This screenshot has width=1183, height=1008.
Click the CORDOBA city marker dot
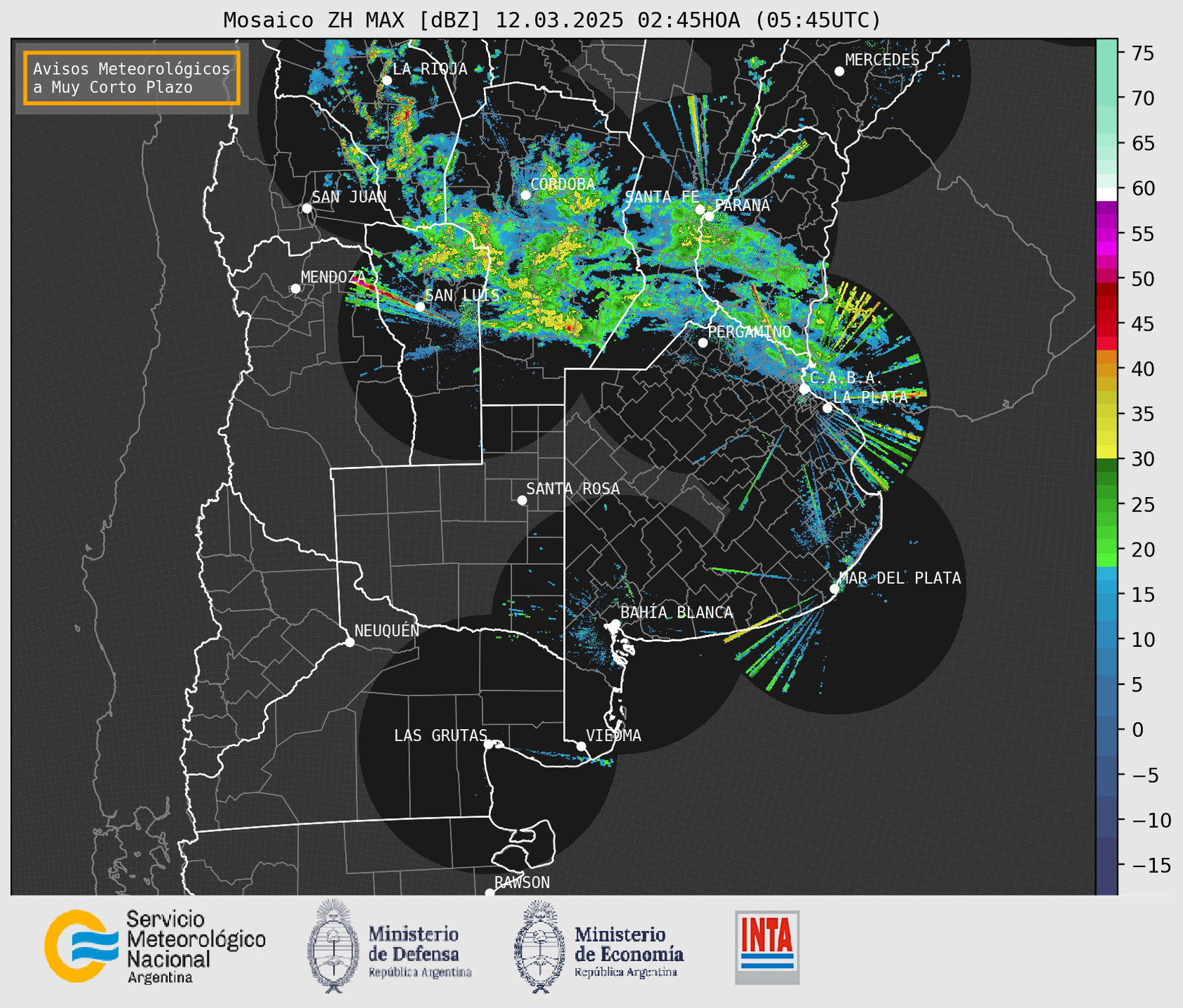point(525,195)
